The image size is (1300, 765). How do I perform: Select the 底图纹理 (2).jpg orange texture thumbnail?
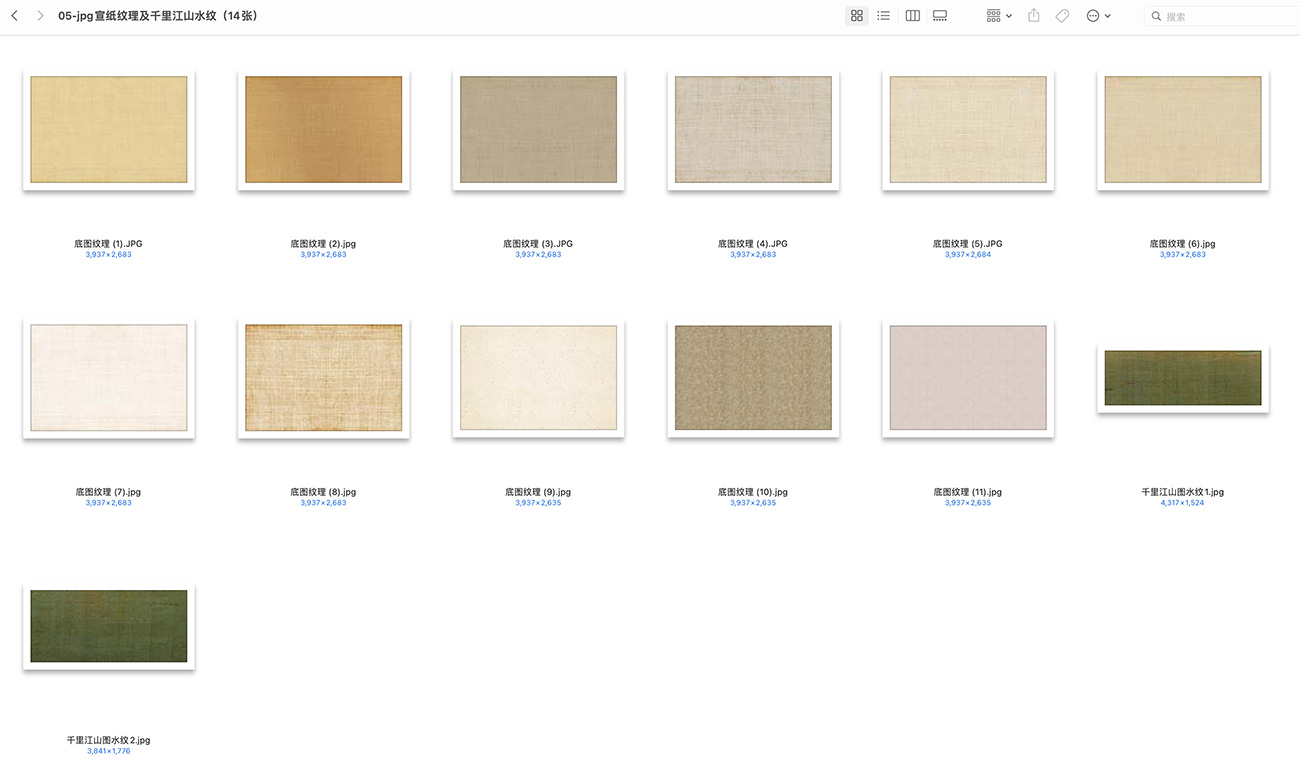[324, 130]
